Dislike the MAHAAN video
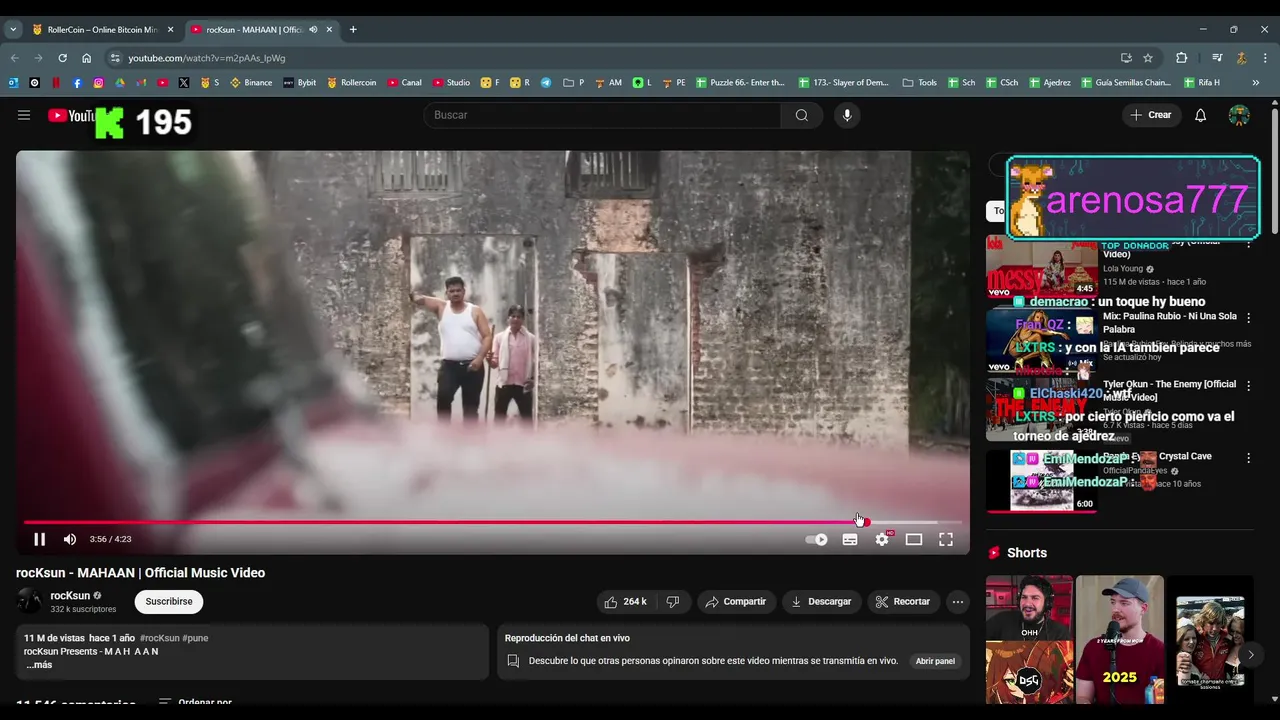 tap(673, 602)
